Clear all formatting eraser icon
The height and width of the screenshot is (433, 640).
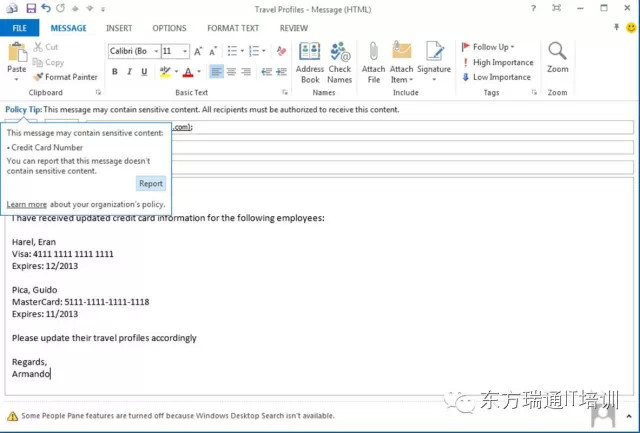(x=281, y=51)
